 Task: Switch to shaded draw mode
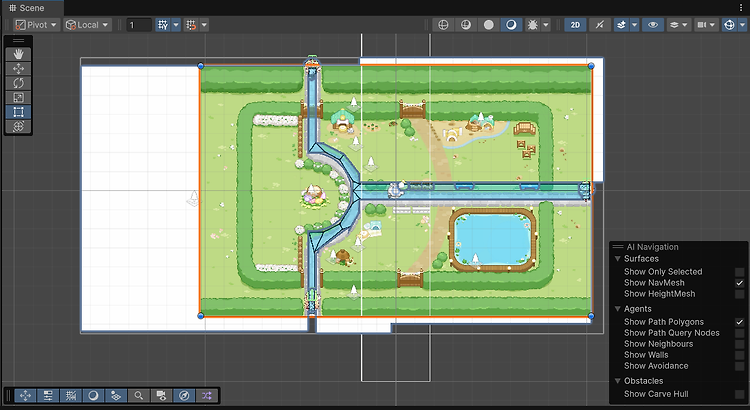511,25
